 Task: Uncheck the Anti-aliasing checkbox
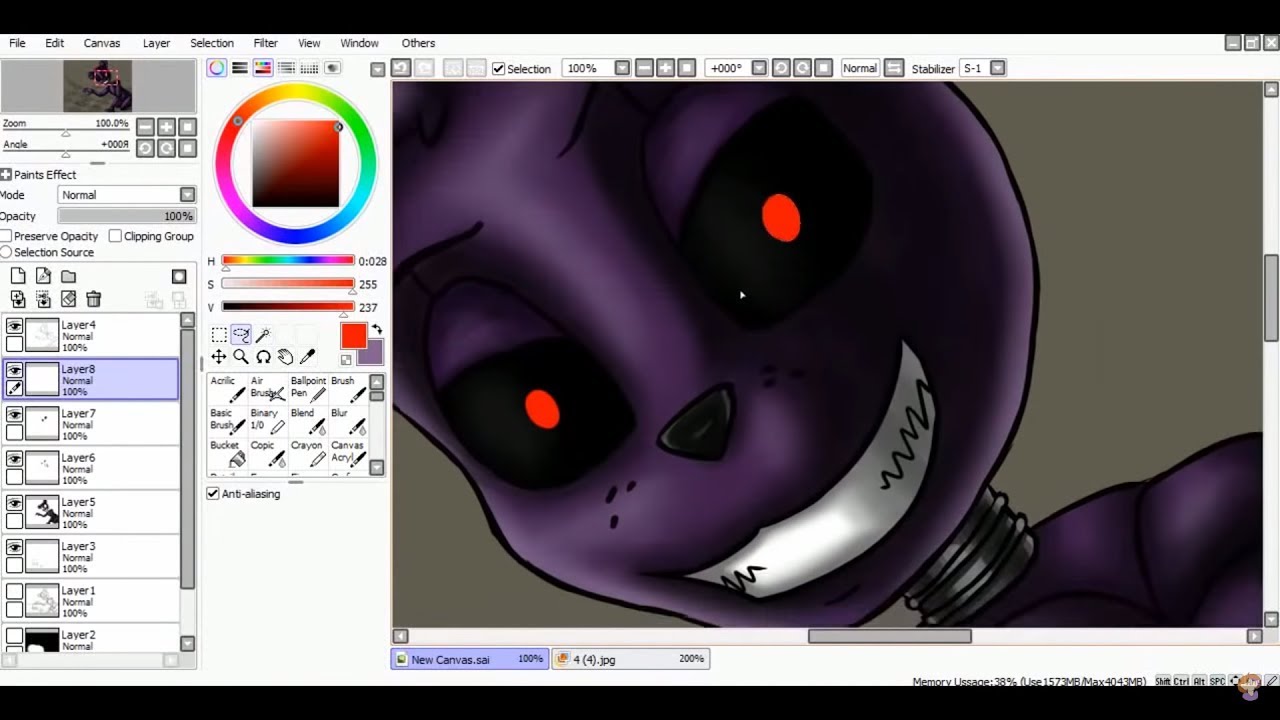click(213, 494)
